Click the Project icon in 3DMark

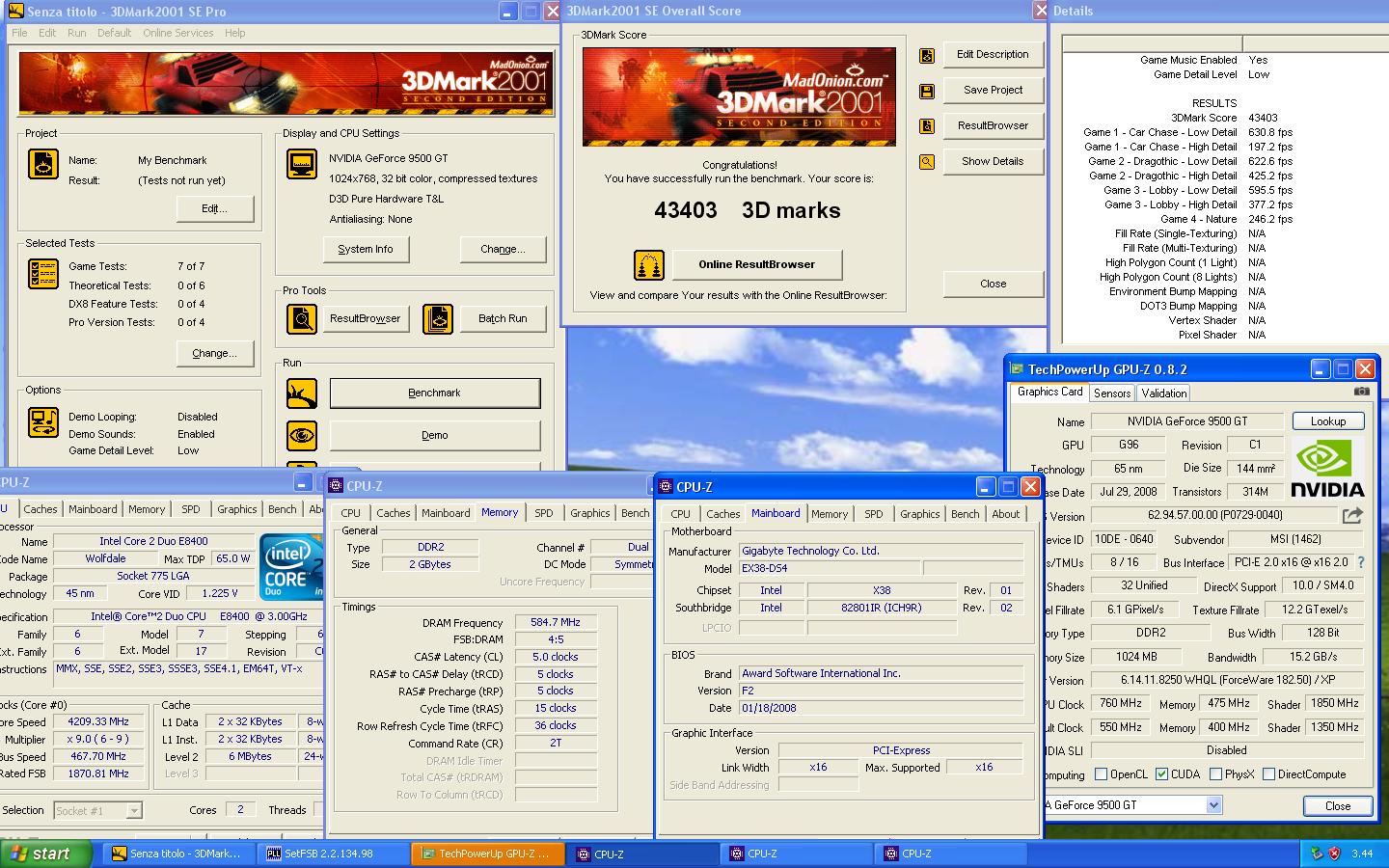pos(43,163)
